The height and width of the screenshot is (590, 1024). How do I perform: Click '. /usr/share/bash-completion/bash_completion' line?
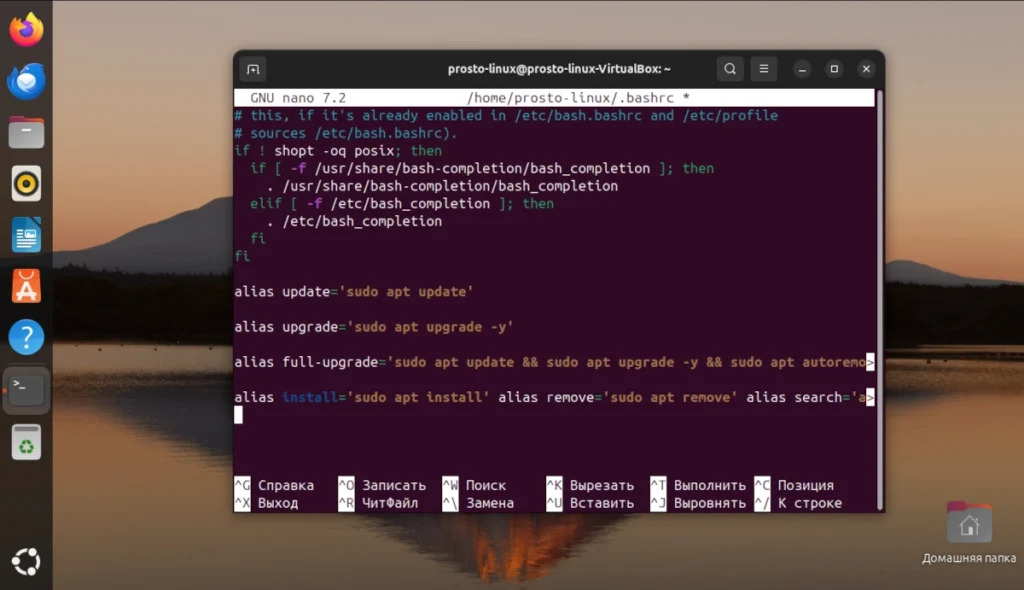pyautogui.click(x=442, y=186)
